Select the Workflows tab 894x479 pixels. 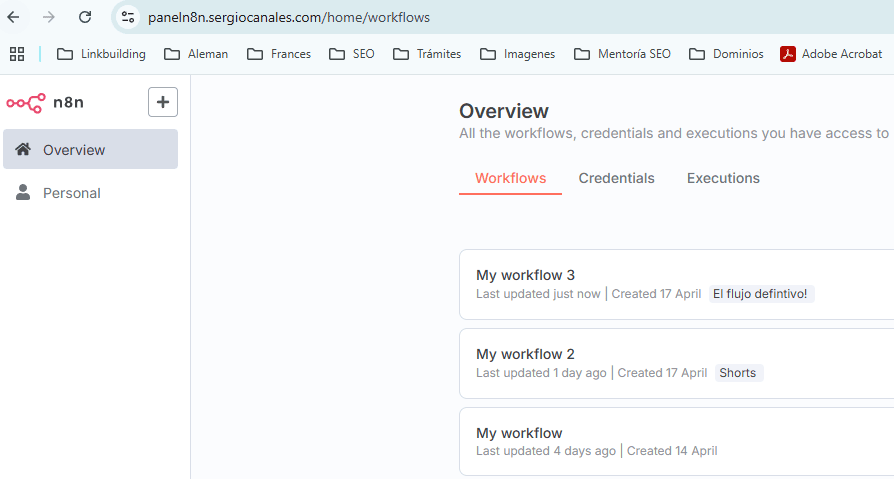(510, 178)
